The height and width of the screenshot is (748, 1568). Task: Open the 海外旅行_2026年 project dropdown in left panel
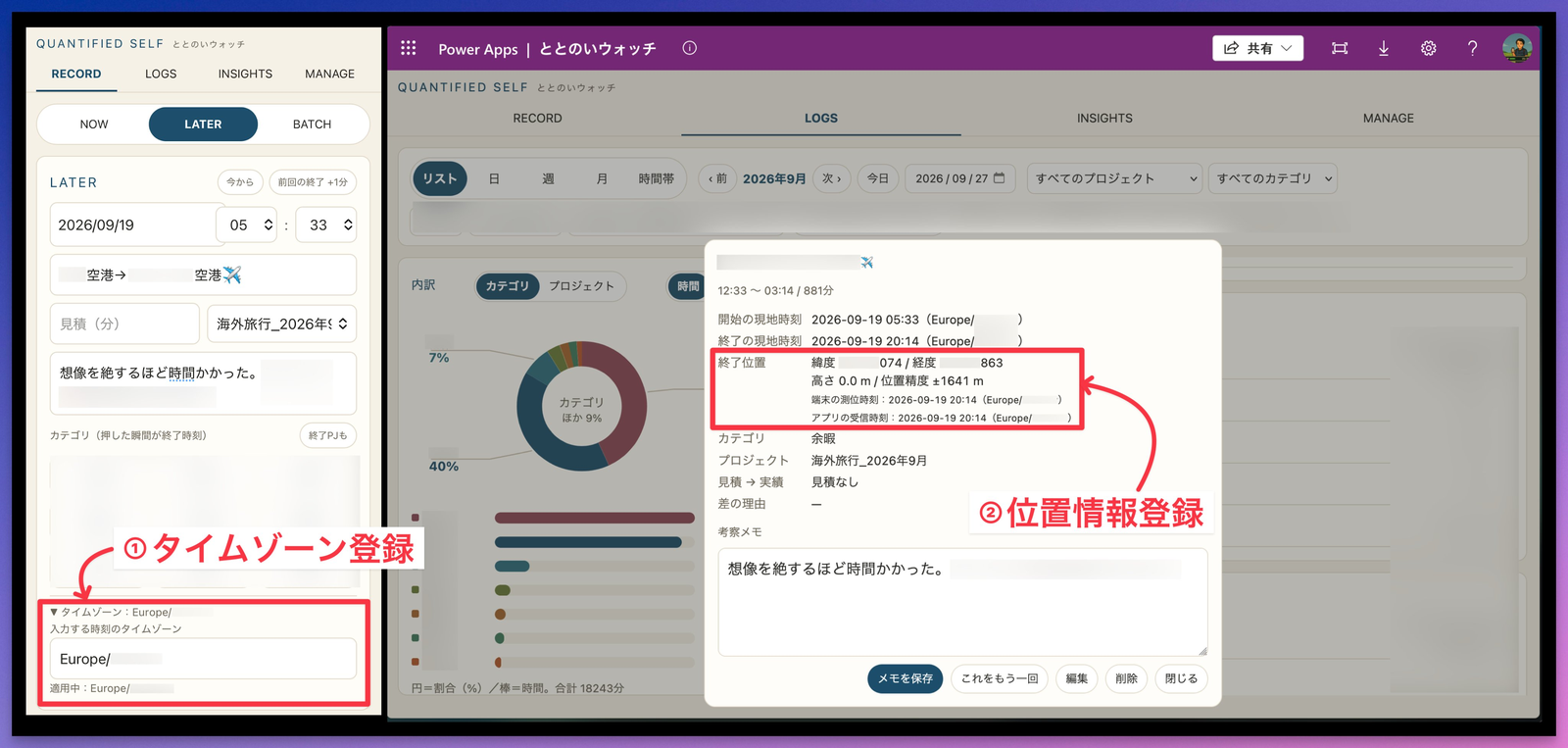(x=282, y=324)
